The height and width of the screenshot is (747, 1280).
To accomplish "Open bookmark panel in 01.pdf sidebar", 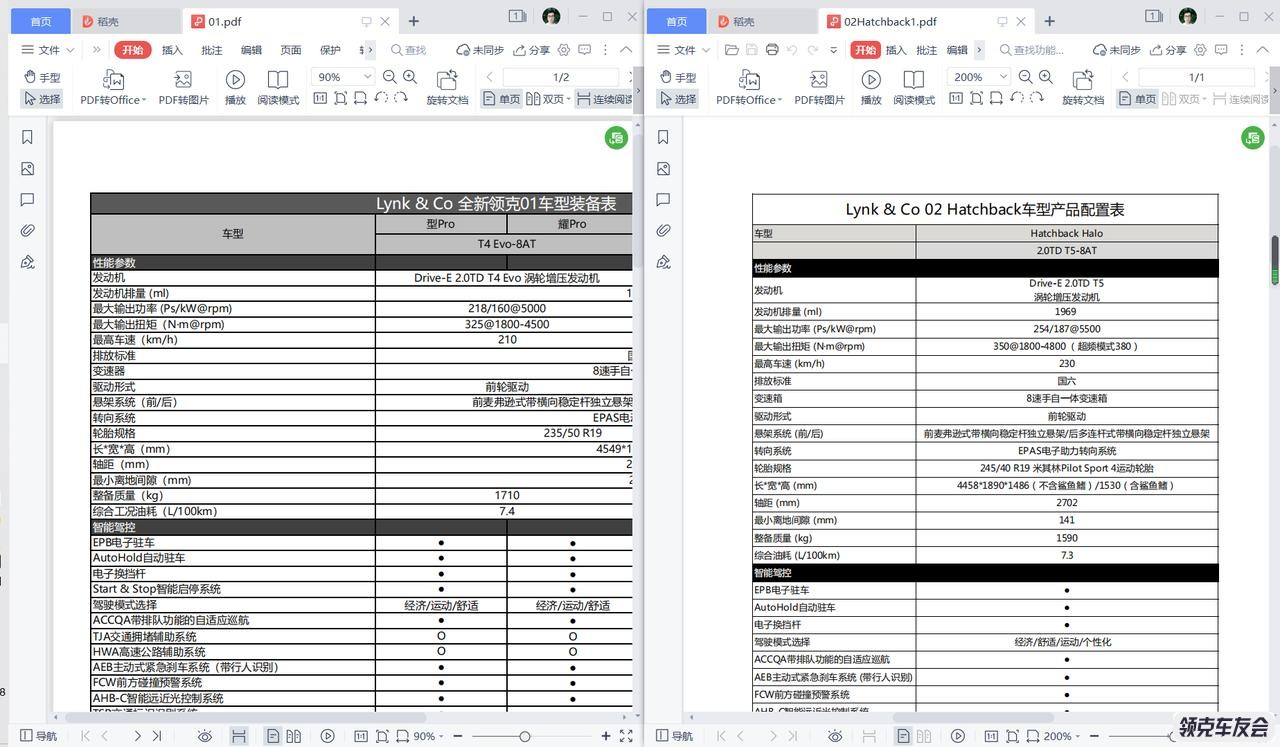I will point(27,138).
